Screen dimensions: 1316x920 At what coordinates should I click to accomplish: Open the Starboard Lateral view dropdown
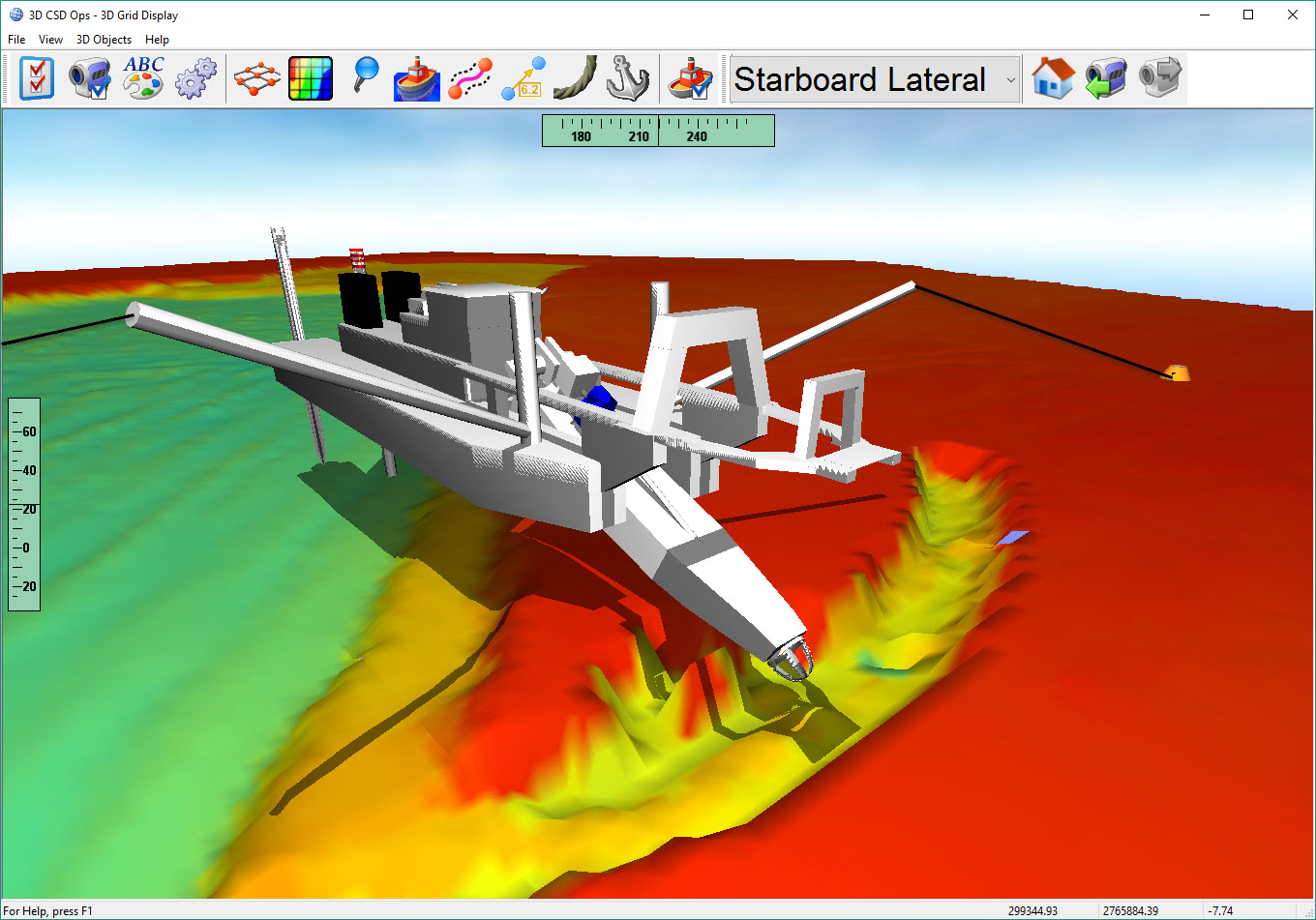(x=875, y=79)
